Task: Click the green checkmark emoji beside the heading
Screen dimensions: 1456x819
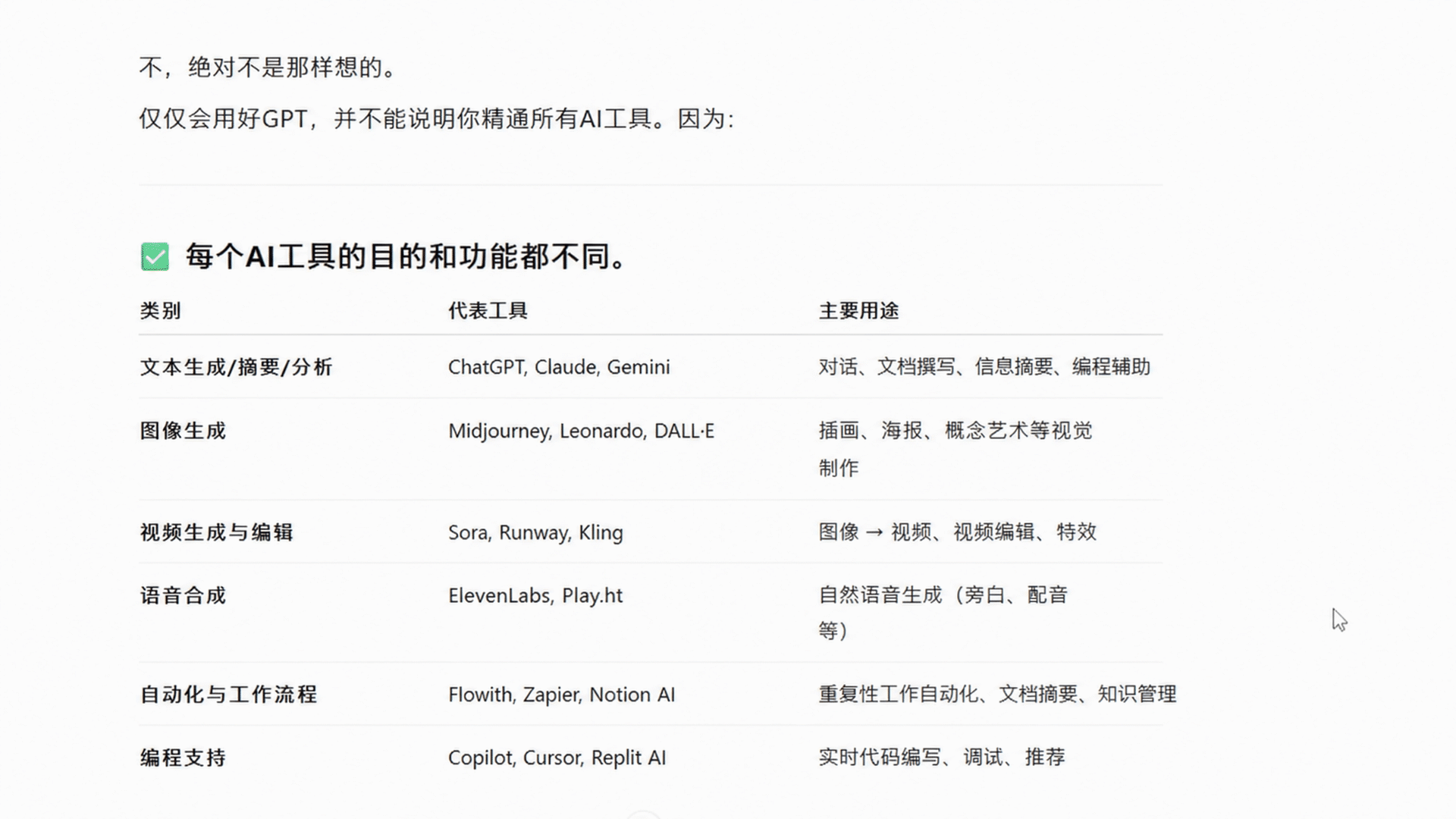Action: (x=155, y=256)
